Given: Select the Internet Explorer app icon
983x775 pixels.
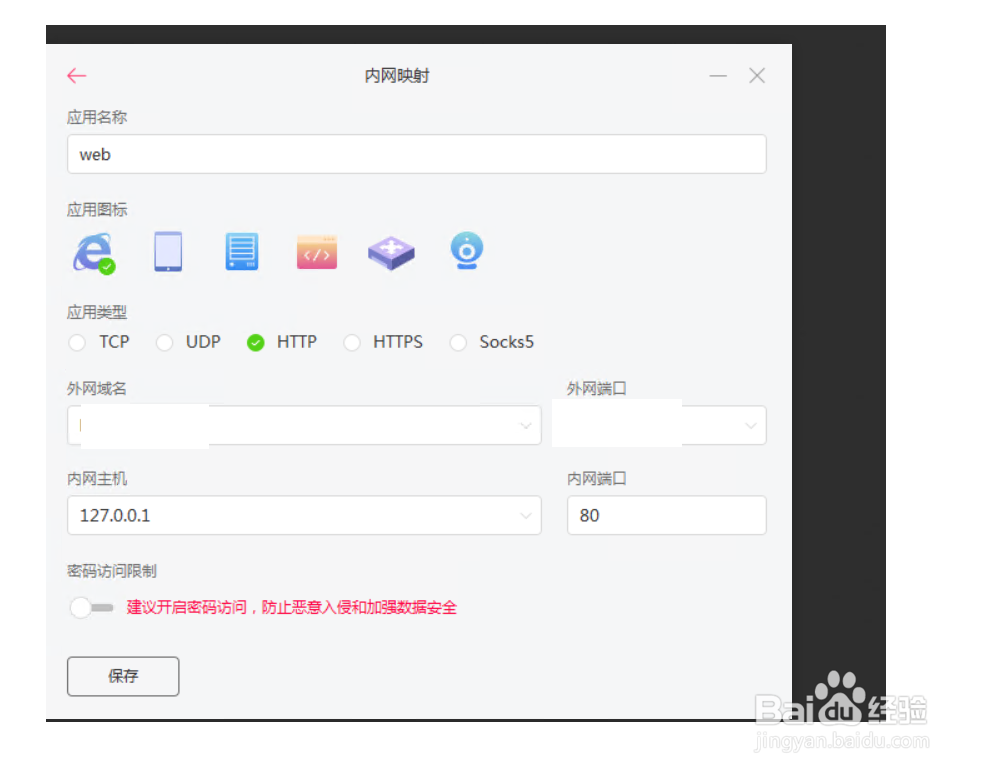Looking at the screenshot, I should 94,253.
